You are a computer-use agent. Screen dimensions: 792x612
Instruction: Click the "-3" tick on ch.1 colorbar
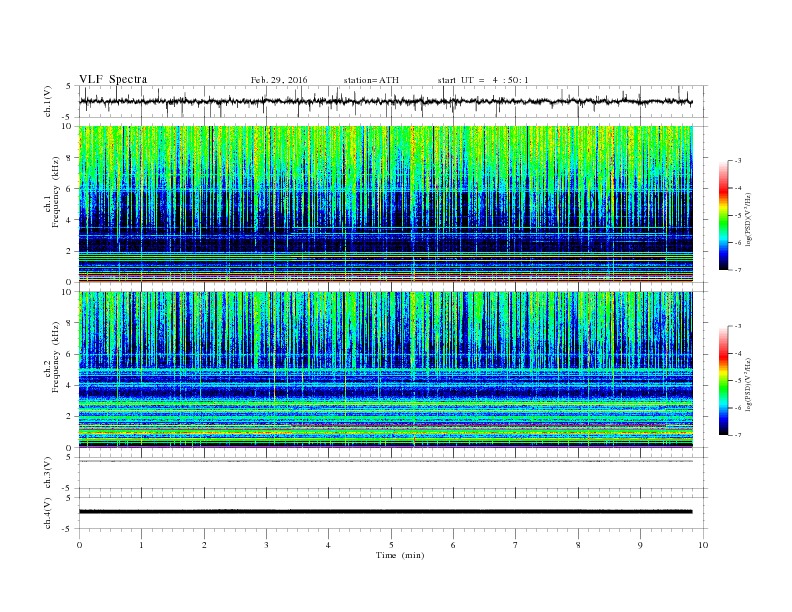click(x=737, y=161)
